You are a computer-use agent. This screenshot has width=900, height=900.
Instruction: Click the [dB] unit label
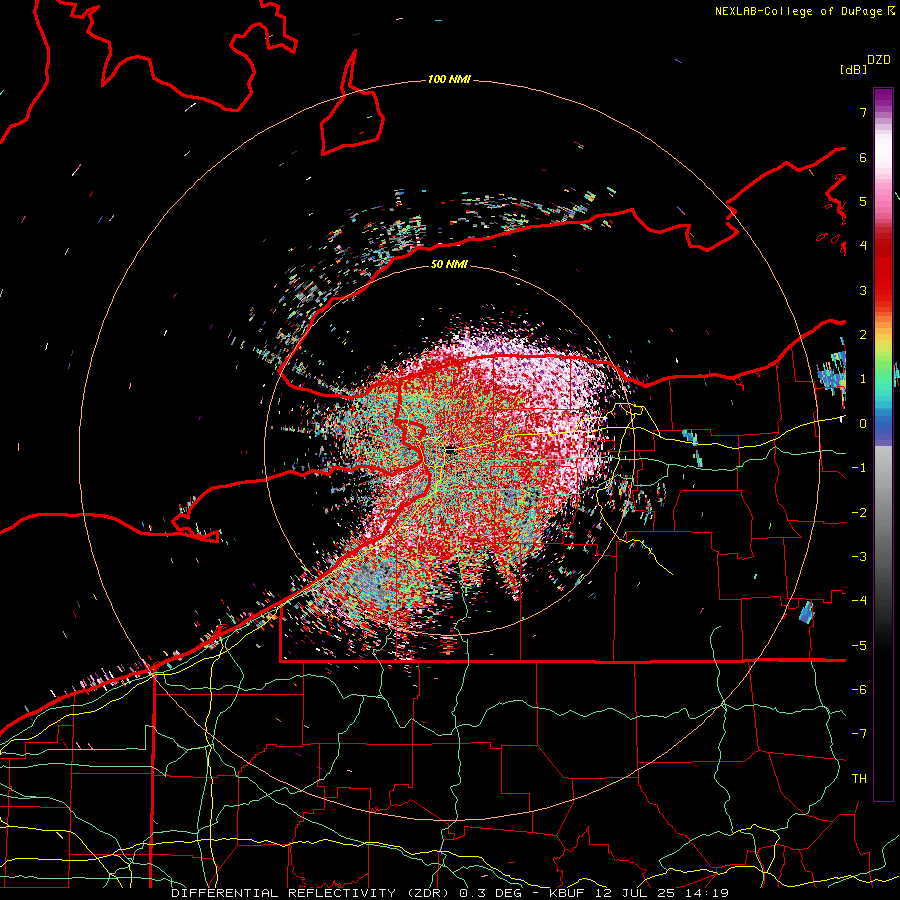point(854,69)
